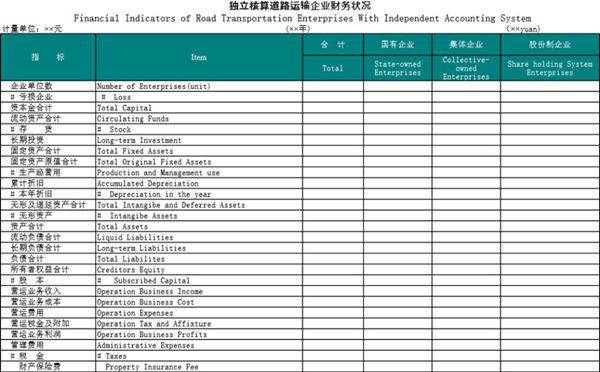Select the 'Total Fixed Assets' cell

click(199, 151)
